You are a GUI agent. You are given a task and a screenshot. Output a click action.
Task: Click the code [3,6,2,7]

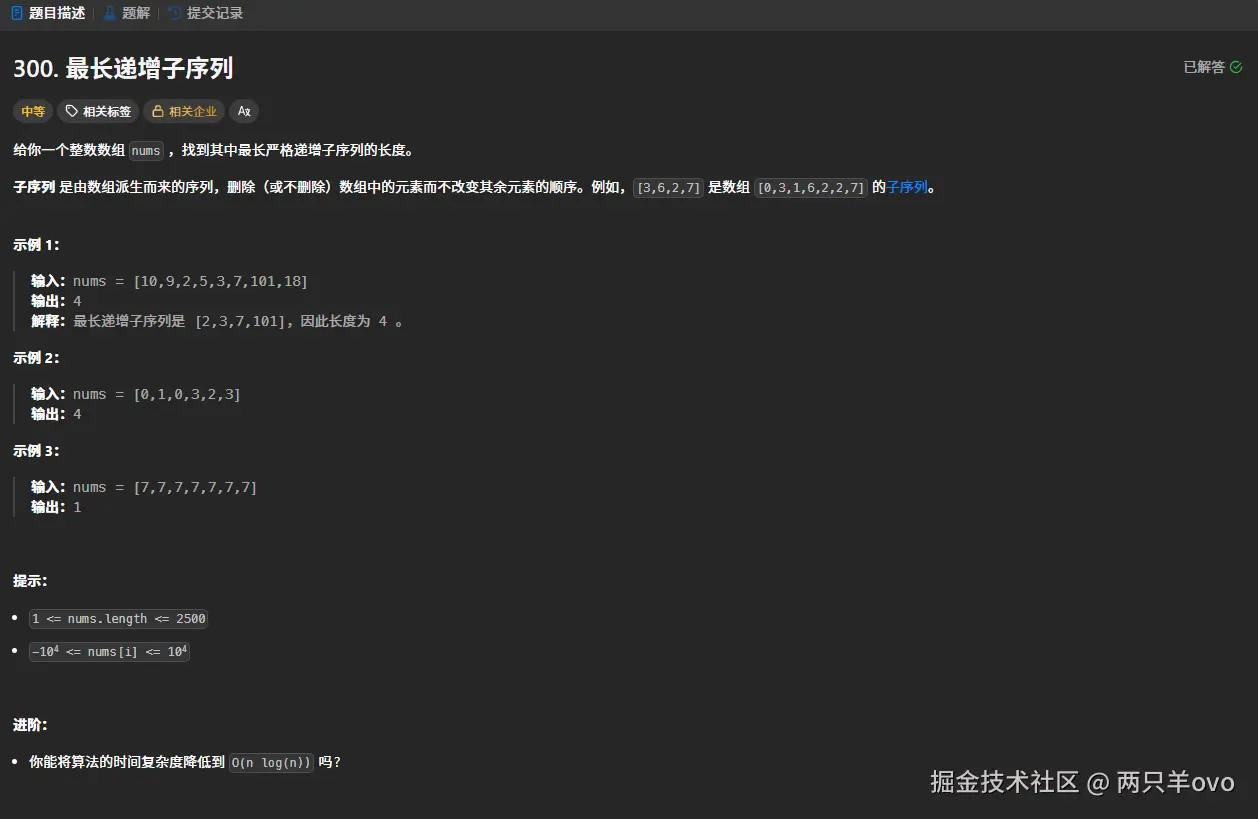(x=669, y=187)
